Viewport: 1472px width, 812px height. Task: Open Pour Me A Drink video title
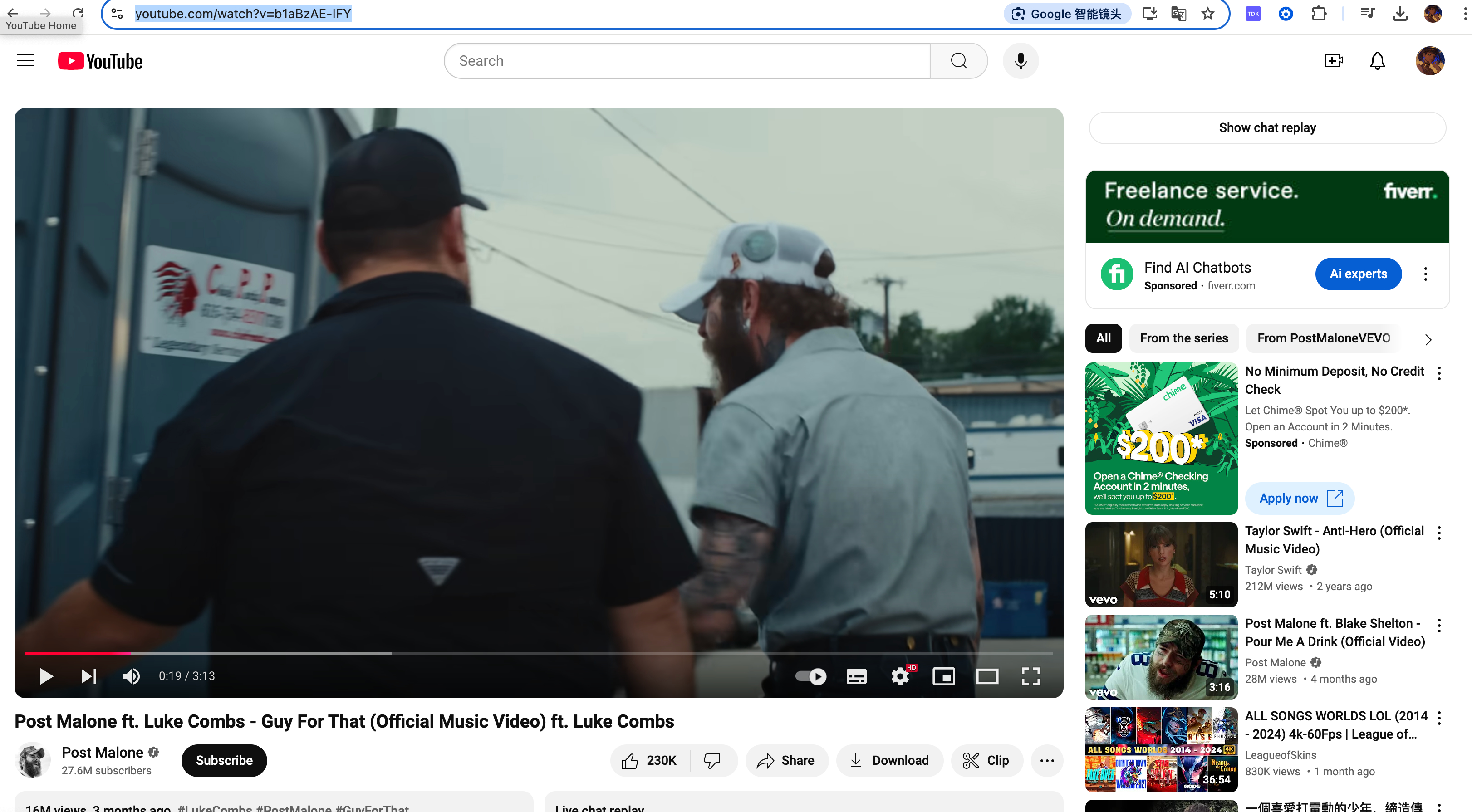pyautogui.click(x=1335, y=632)
